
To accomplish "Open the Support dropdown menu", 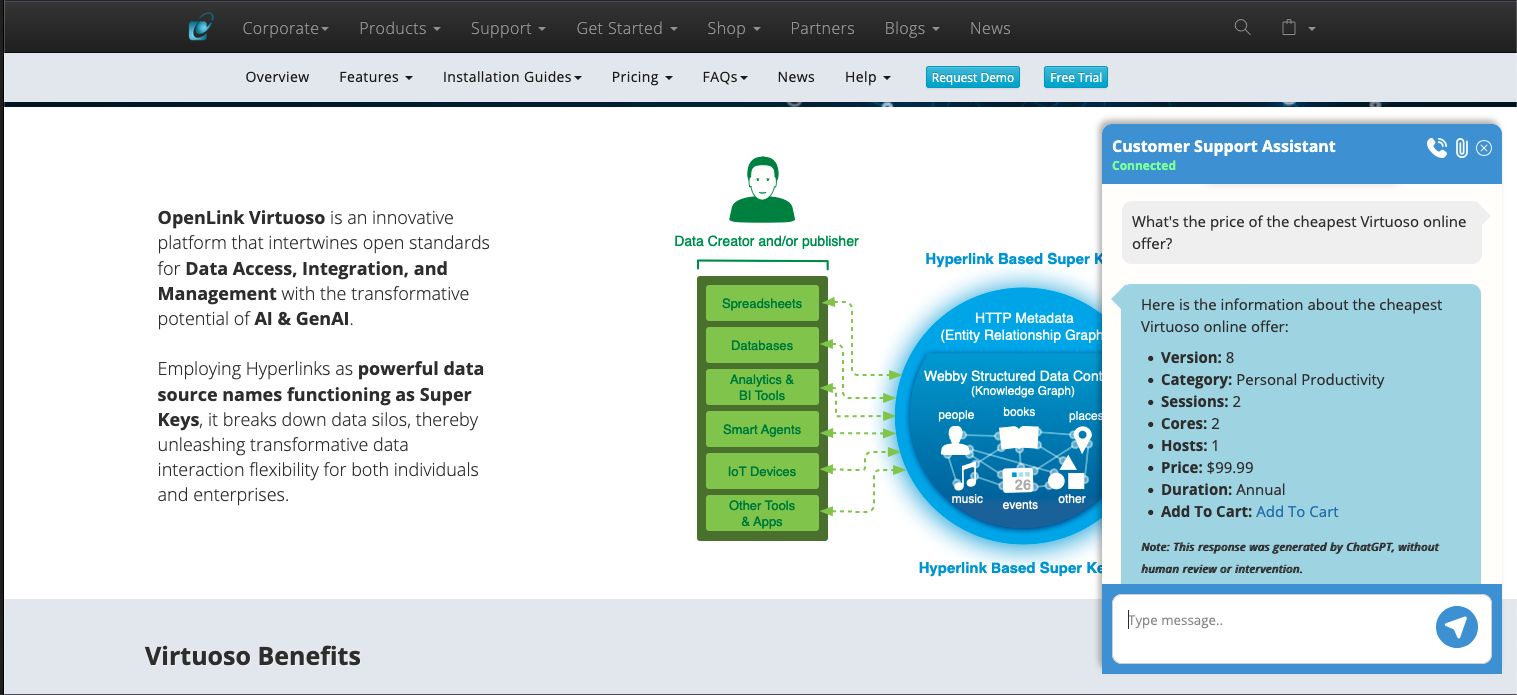I will [509, 28].
